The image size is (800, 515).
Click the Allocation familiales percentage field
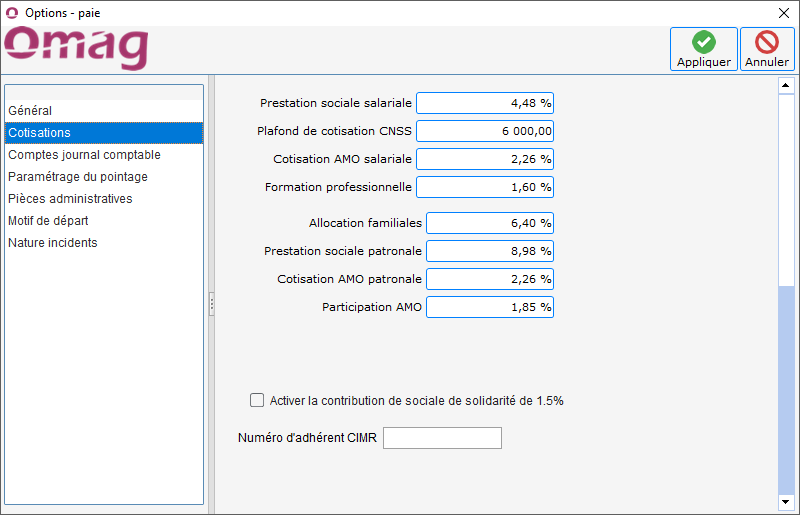point(490,223)
